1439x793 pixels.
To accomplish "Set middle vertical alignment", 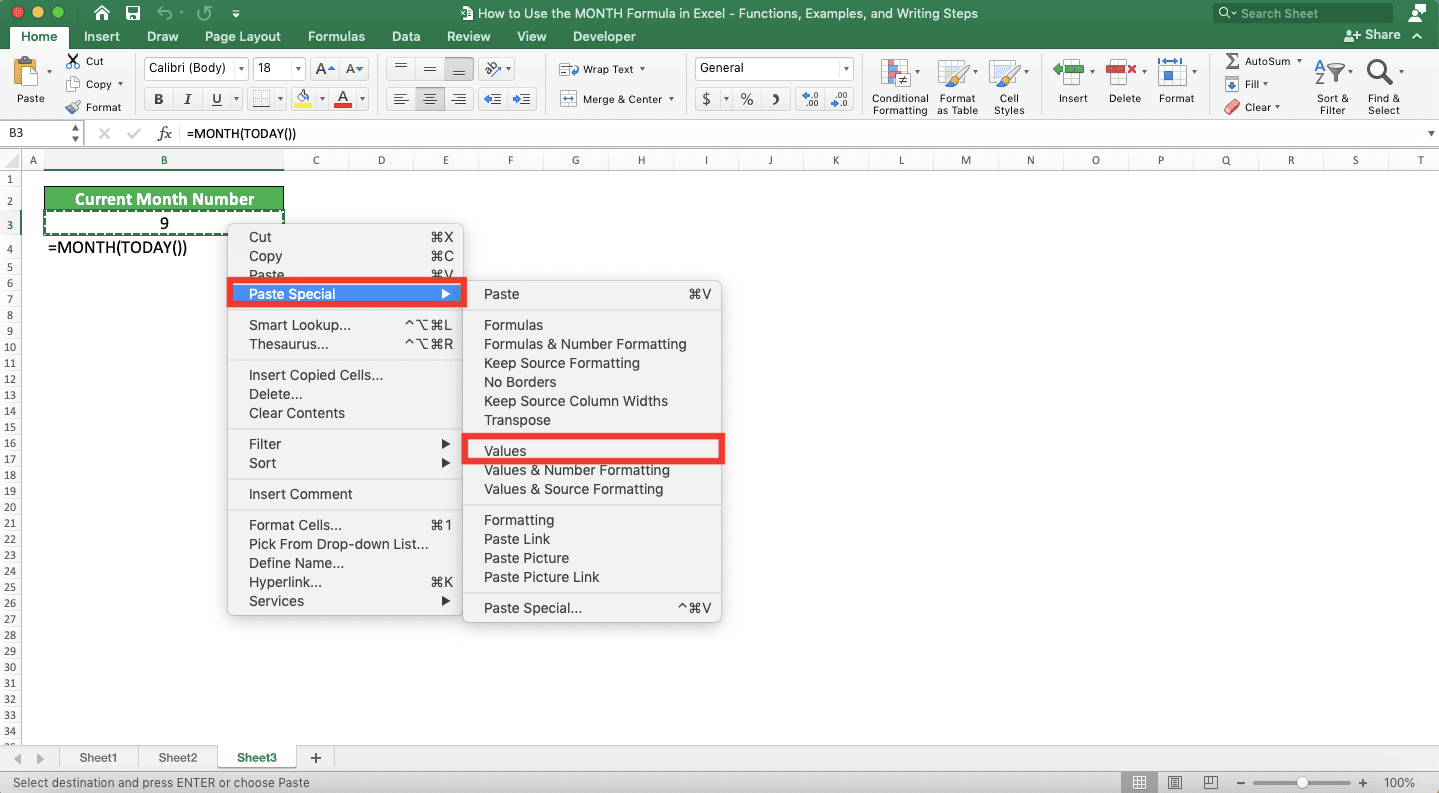I will pyautogui.click(x=430, y=69).
